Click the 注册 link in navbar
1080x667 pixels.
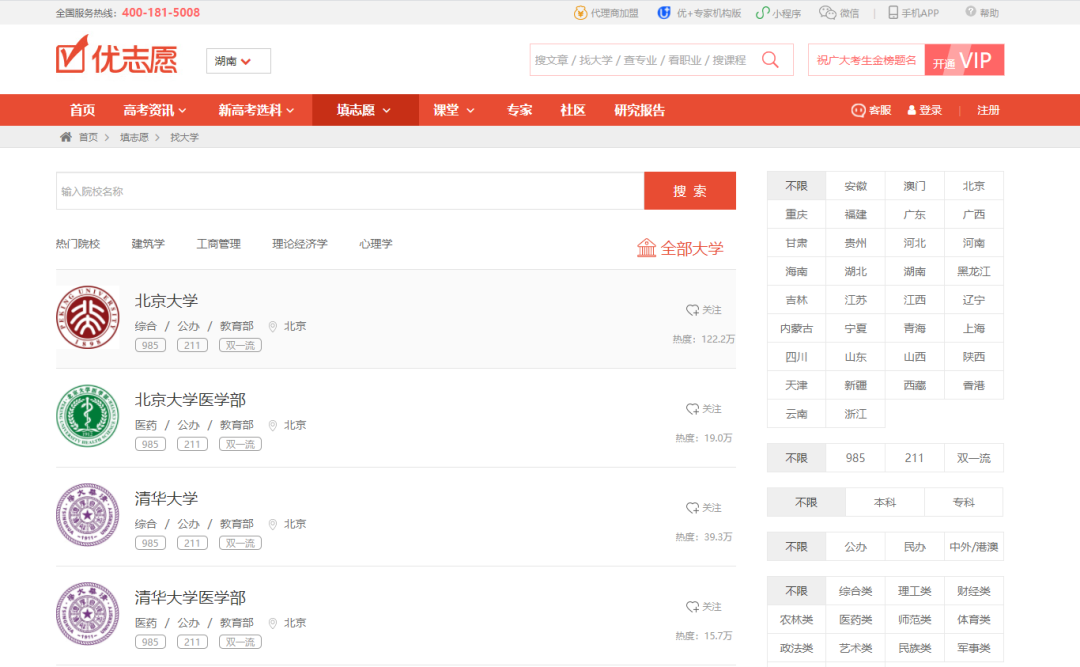point(988,110)
